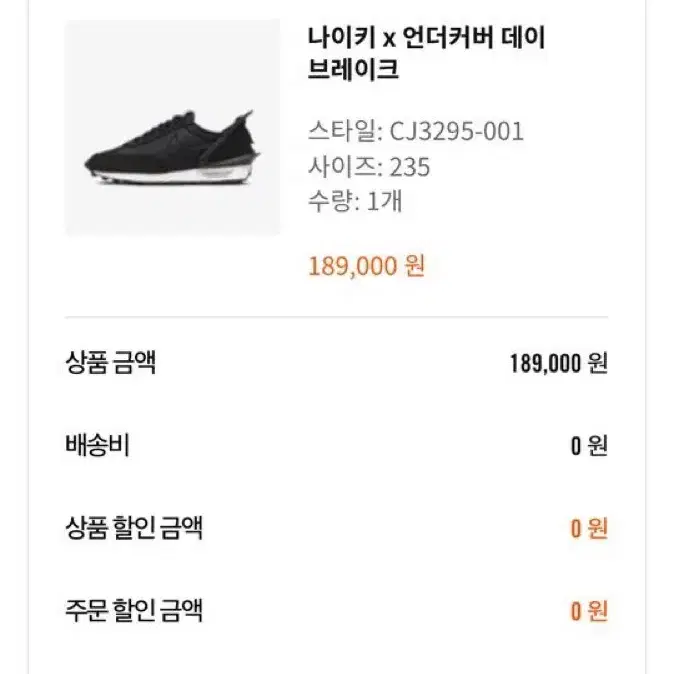Image resolution: width=674 pixels, height=674 pixels.
Task: Click the divider line under product info
Action: 337,317
